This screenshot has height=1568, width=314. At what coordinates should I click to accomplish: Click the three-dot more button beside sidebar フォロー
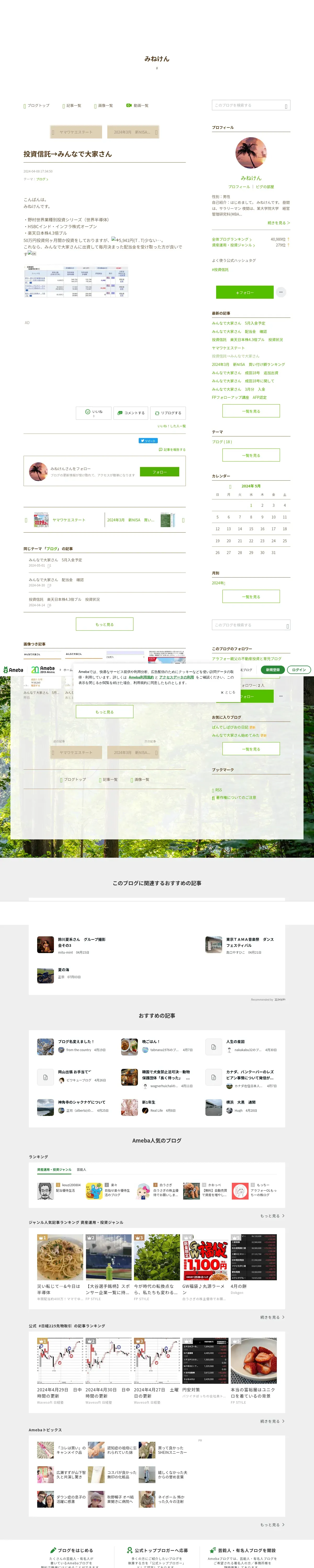coord(281,292)
